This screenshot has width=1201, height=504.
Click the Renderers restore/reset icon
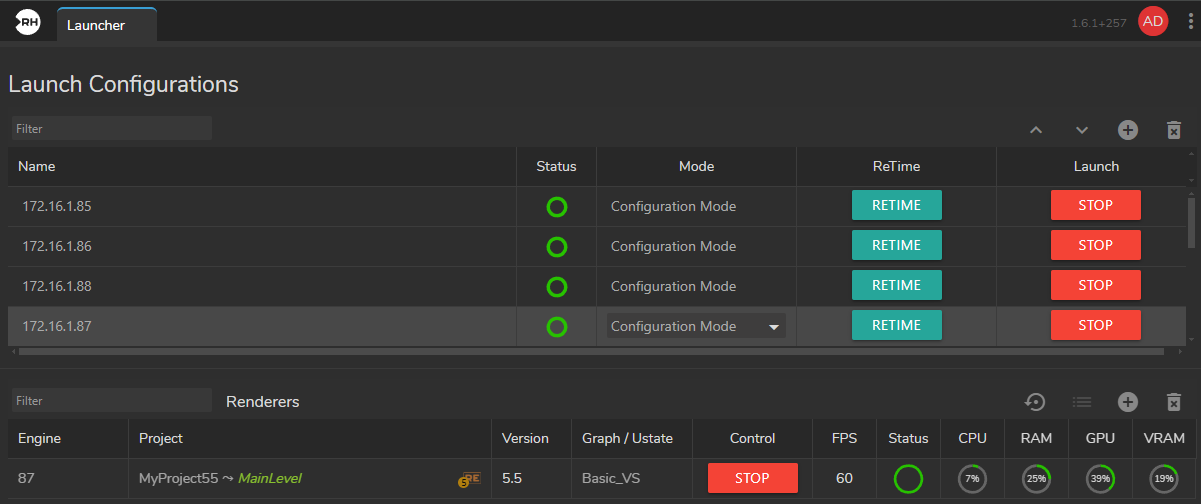point(1035,402)
